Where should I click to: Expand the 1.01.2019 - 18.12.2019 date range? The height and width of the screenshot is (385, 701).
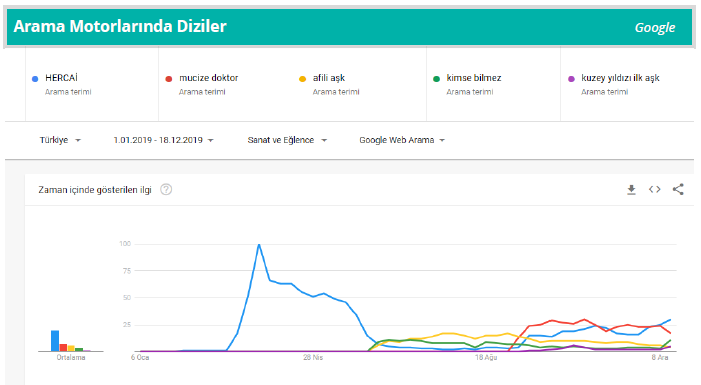[163, 140]
